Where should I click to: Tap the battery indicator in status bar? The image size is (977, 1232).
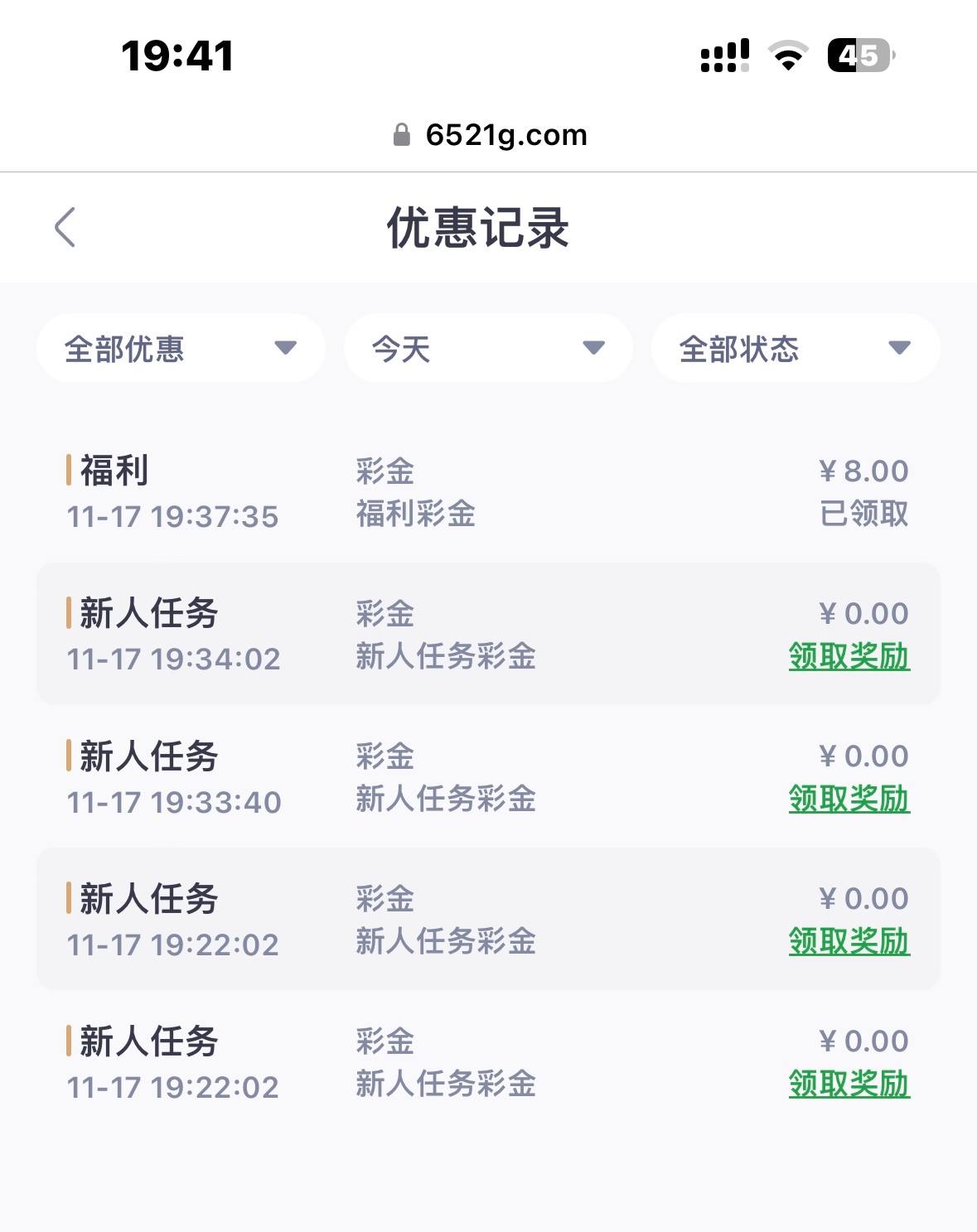860,56
